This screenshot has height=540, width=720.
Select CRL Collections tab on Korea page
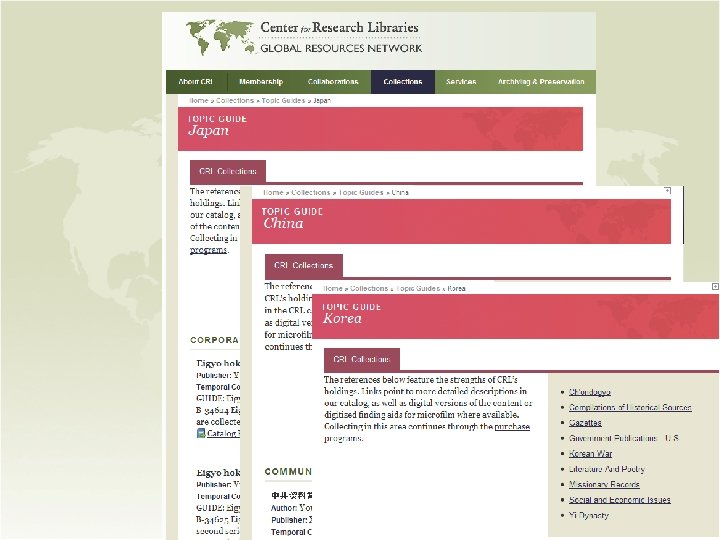tap(362, 359)
